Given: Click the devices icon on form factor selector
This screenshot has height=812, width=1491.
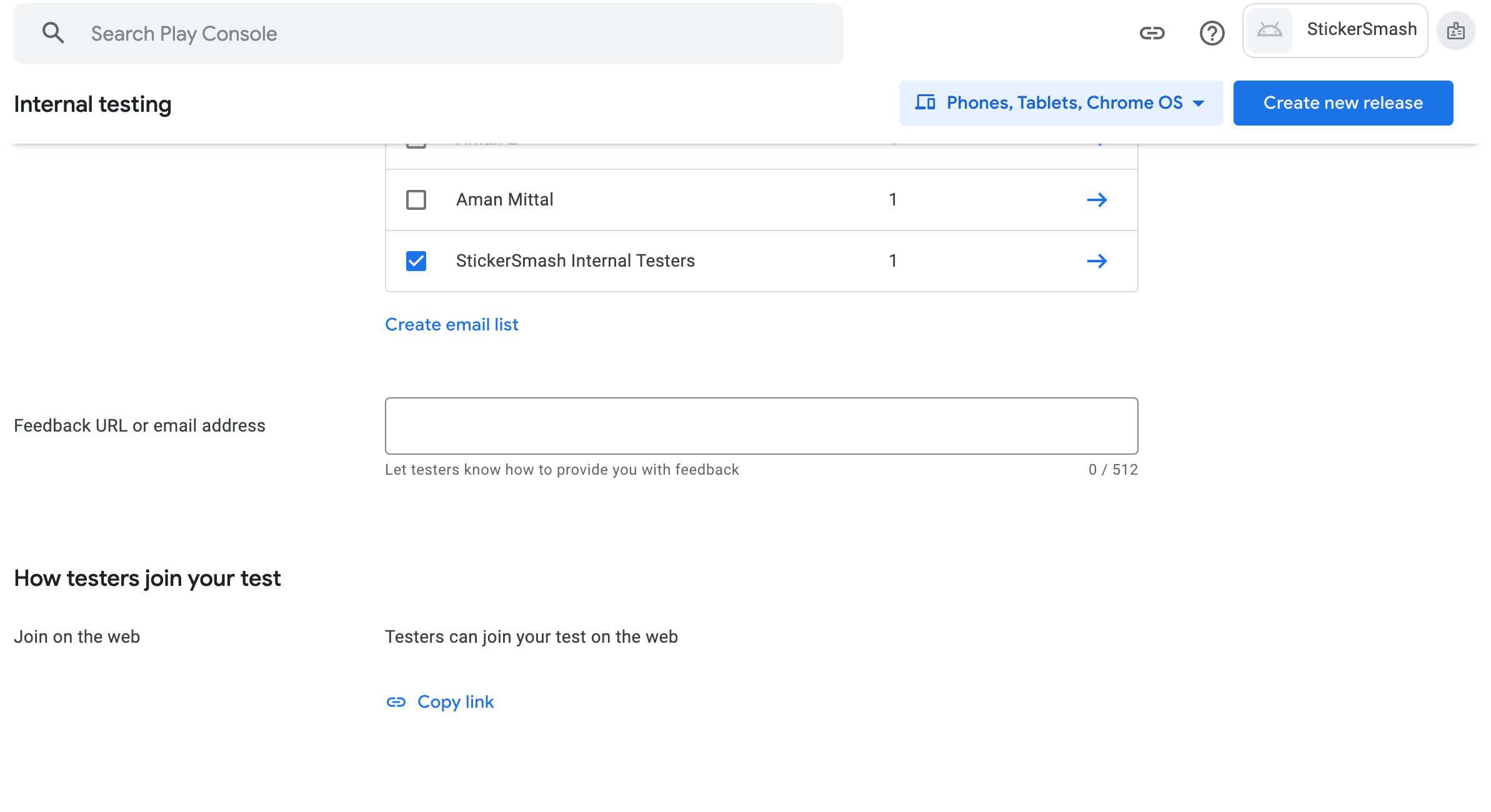Looking at the screenshot, I should click(925, 102).
